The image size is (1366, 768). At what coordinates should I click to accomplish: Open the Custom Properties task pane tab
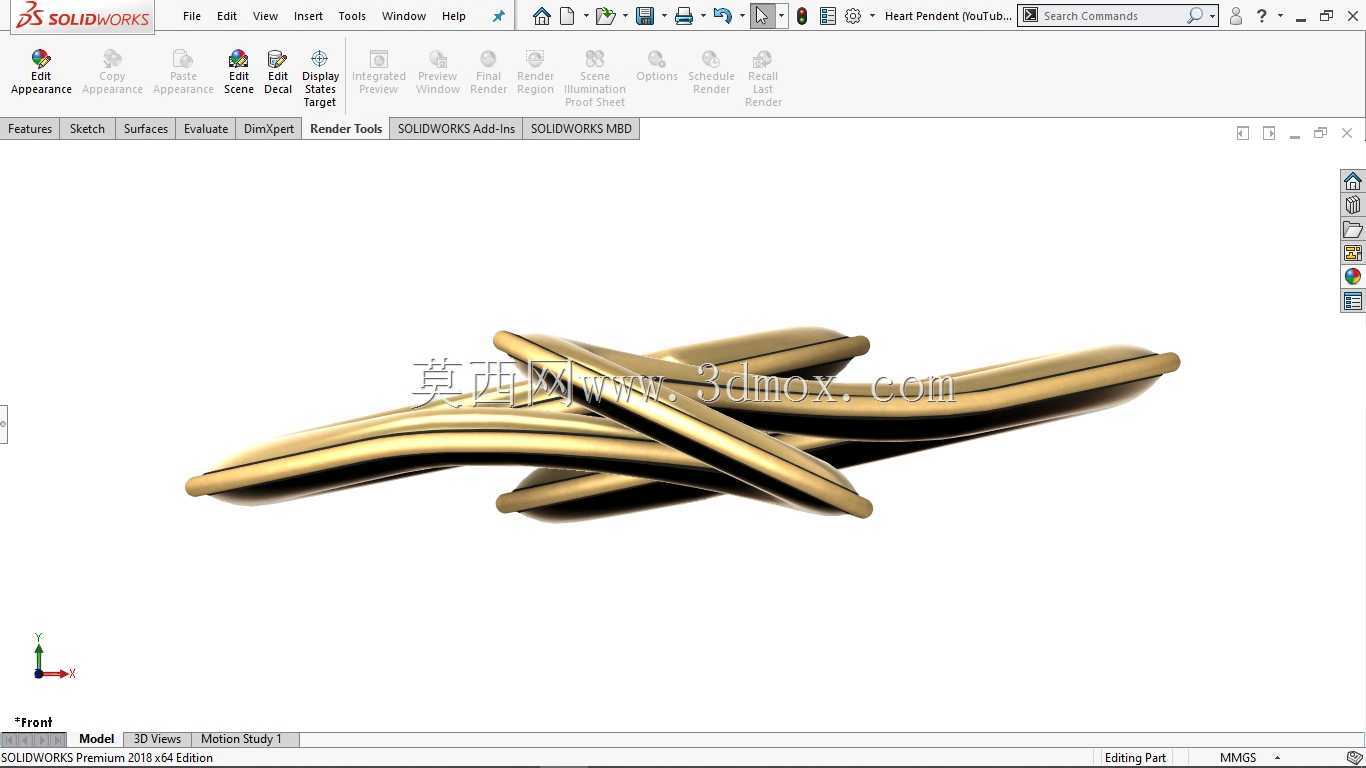(x=1353, y=301)
